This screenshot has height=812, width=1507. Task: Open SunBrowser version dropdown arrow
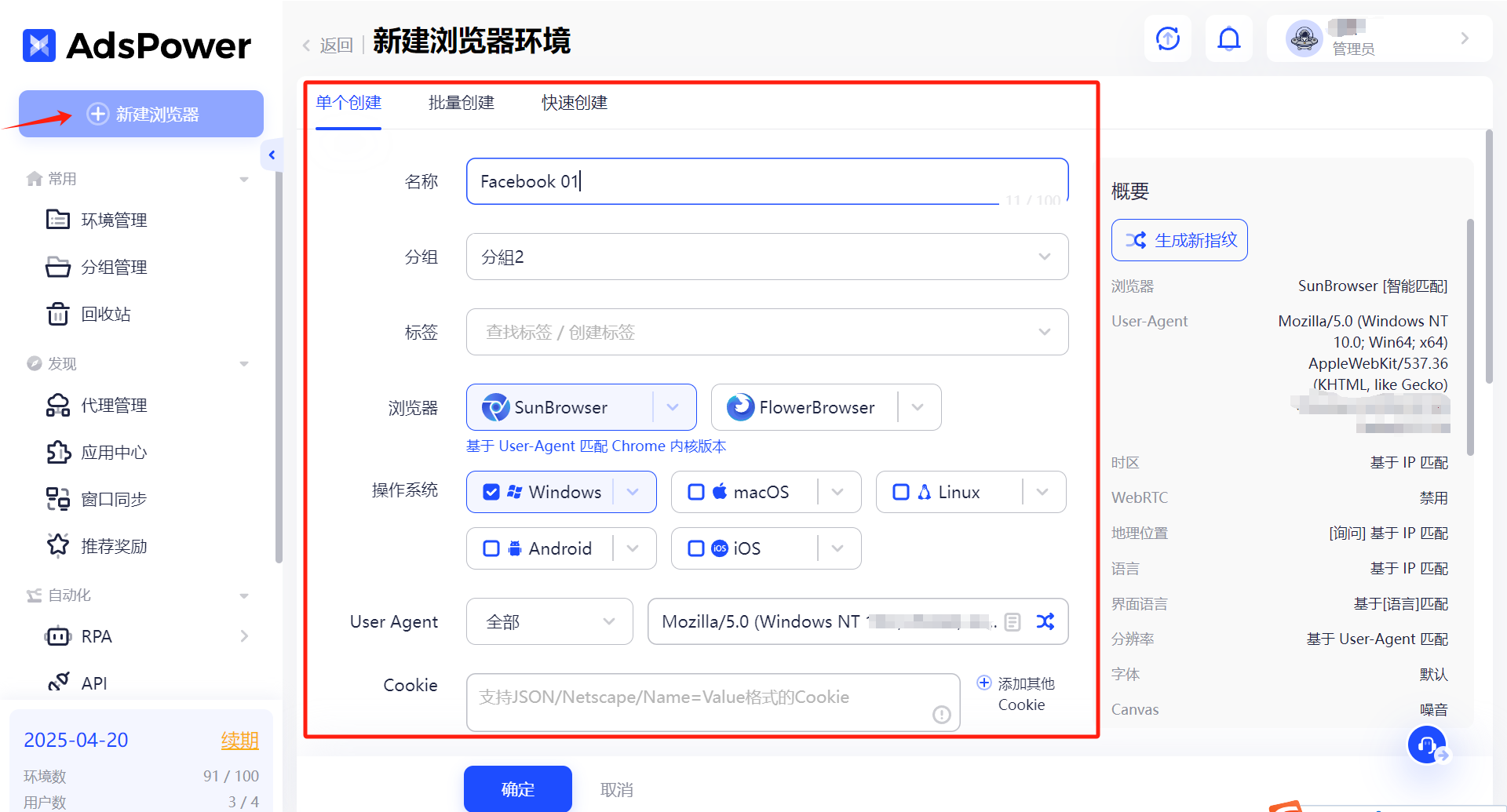(x=673, y=407)
